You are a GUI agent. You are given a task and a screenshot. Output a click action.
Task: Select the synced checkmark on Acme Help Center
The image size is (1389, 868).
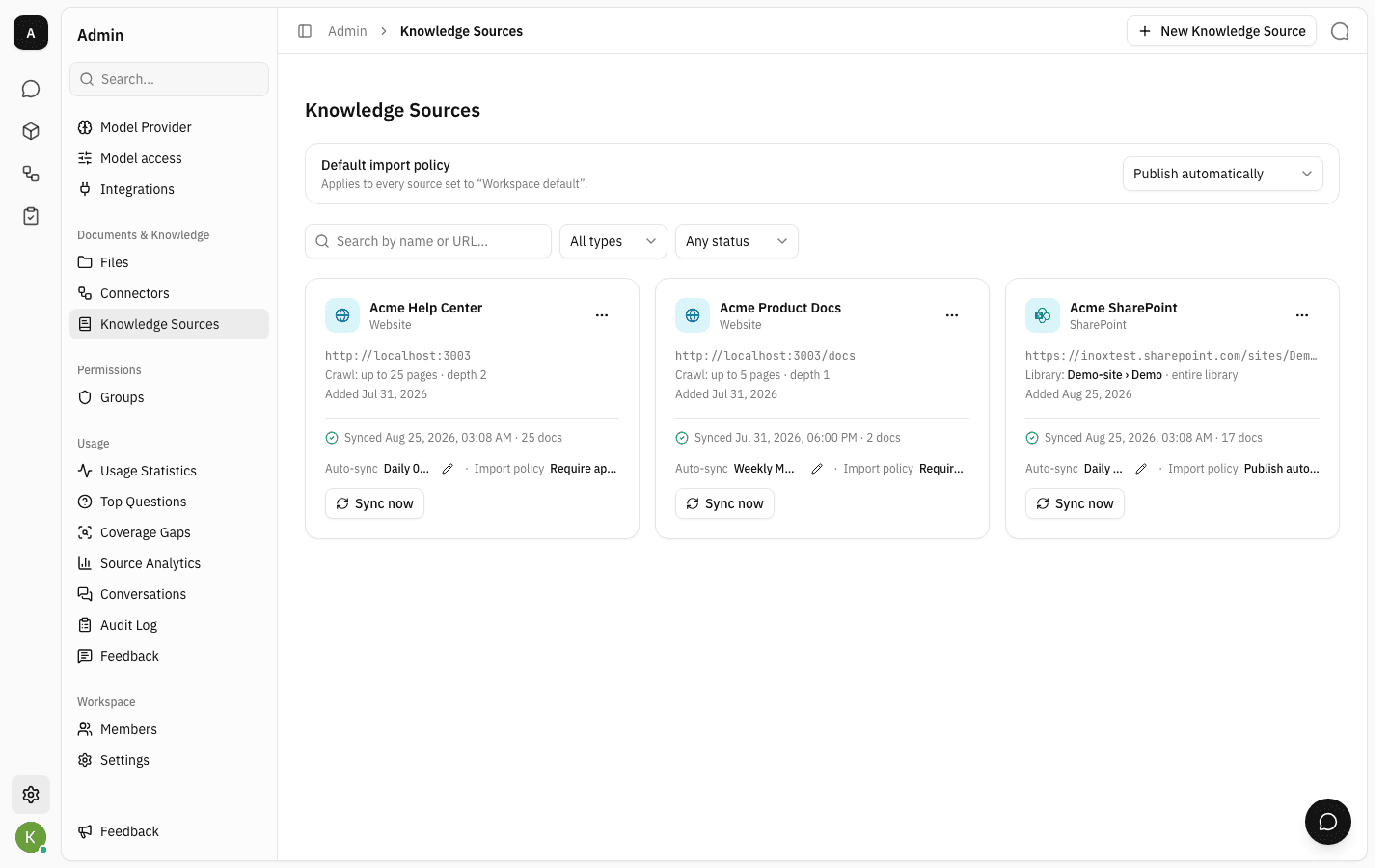coord(332,438)
